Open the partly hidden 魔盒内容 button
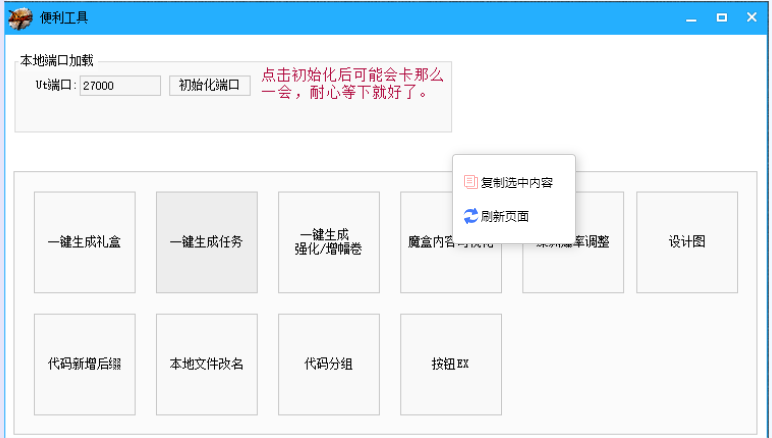Image resolution: width=772 pixels, height=438 pixels. [x=425, y=260]
